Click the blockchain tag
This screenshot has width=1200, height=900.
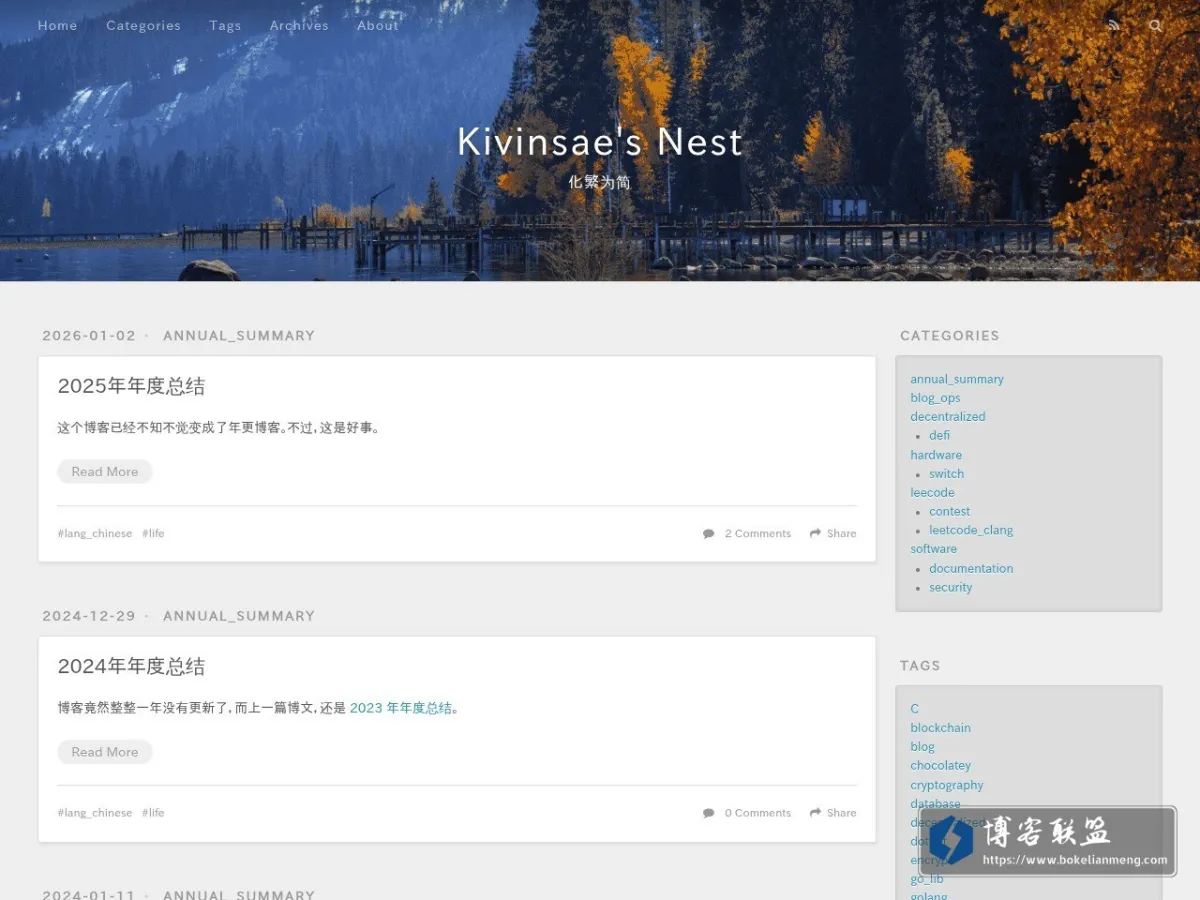point(940,728)
